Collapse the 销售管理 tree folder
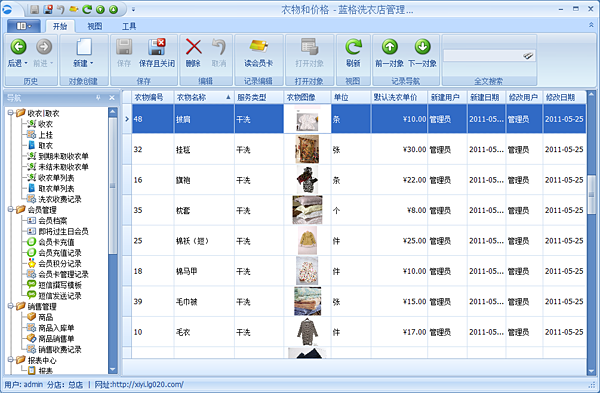 (11, 306)
